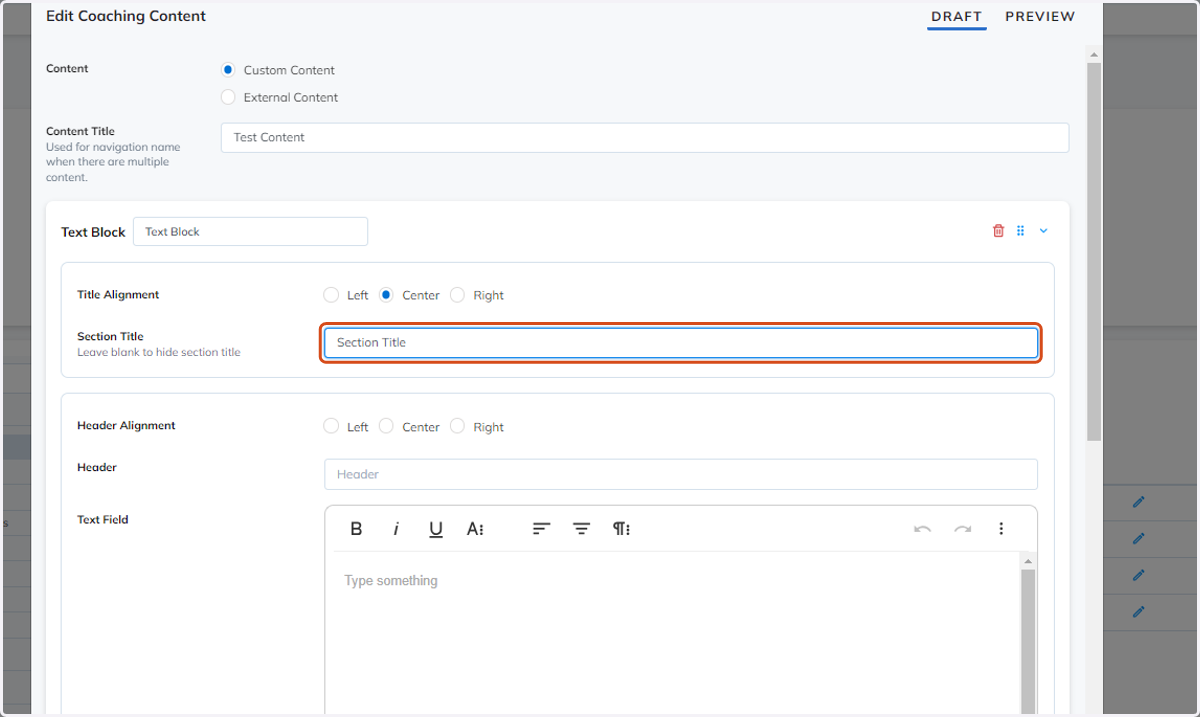Click the align left icon
This screenshot has height=717, width=1200.
541,529
